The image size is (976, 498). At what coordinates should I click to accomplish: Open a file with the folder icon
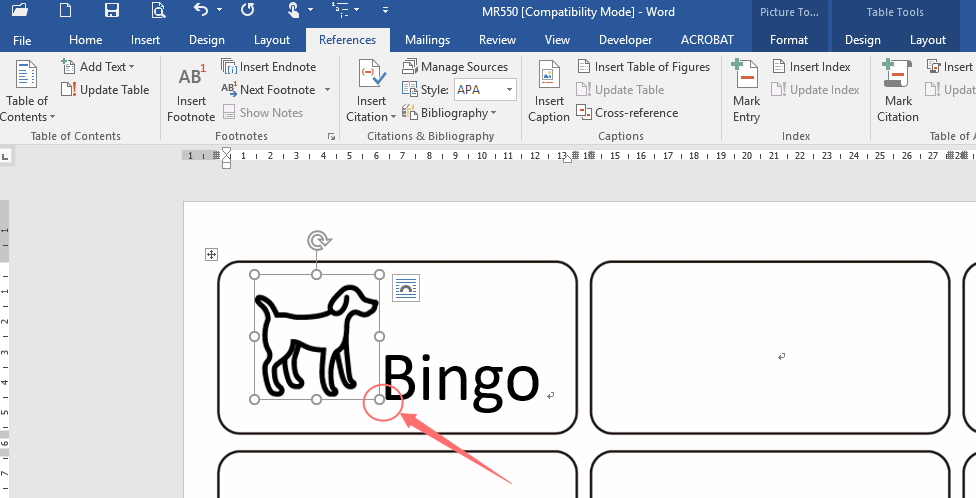coord(20,9)
